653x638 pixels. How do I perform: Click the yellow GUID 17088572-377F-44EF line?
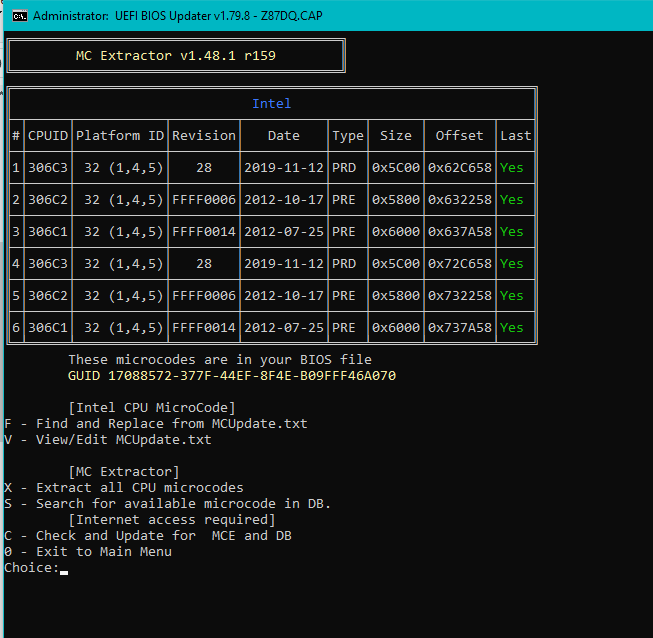point(232,376)
